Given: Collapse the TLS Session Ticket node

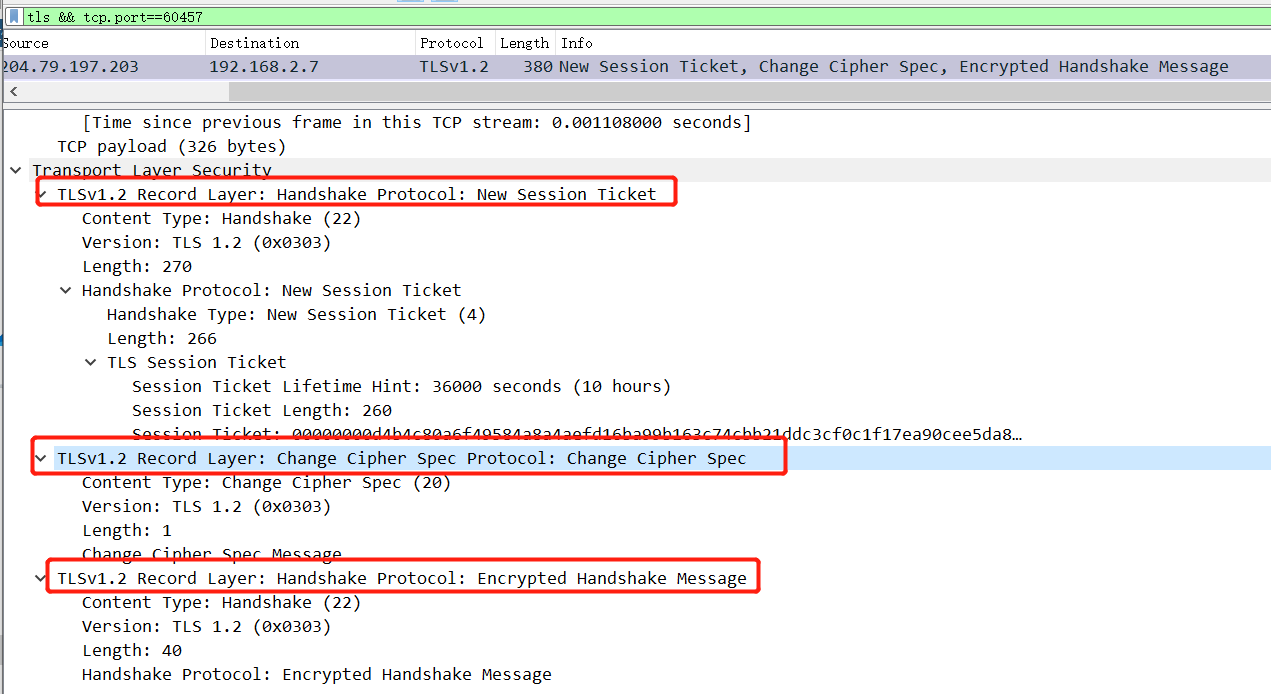Looking at the screenshot, I should click(91, 363).
